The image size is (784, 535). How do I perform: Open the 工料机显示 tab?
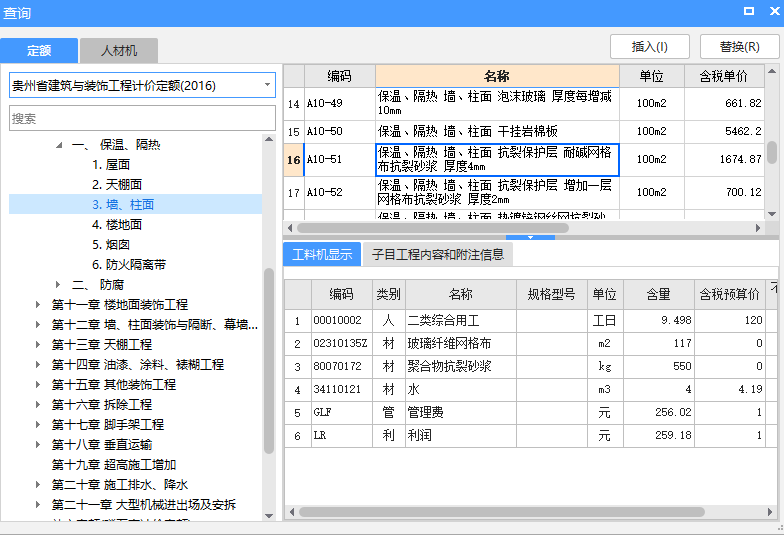tap(322, 254)
